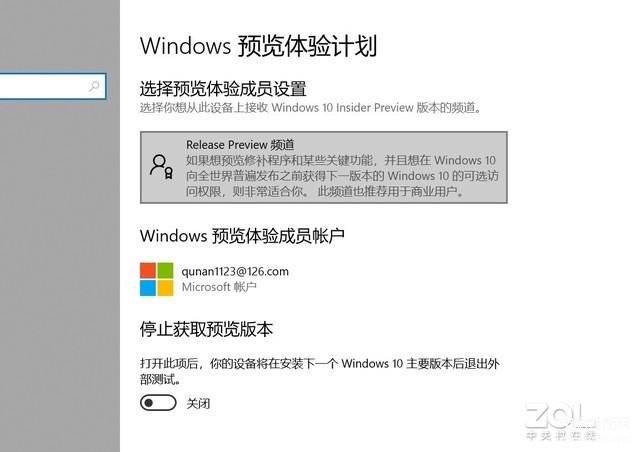640x452 pixels.
Task: Toggle the 停止获取预览版本 switch
Action: click(x=158, y=403)
